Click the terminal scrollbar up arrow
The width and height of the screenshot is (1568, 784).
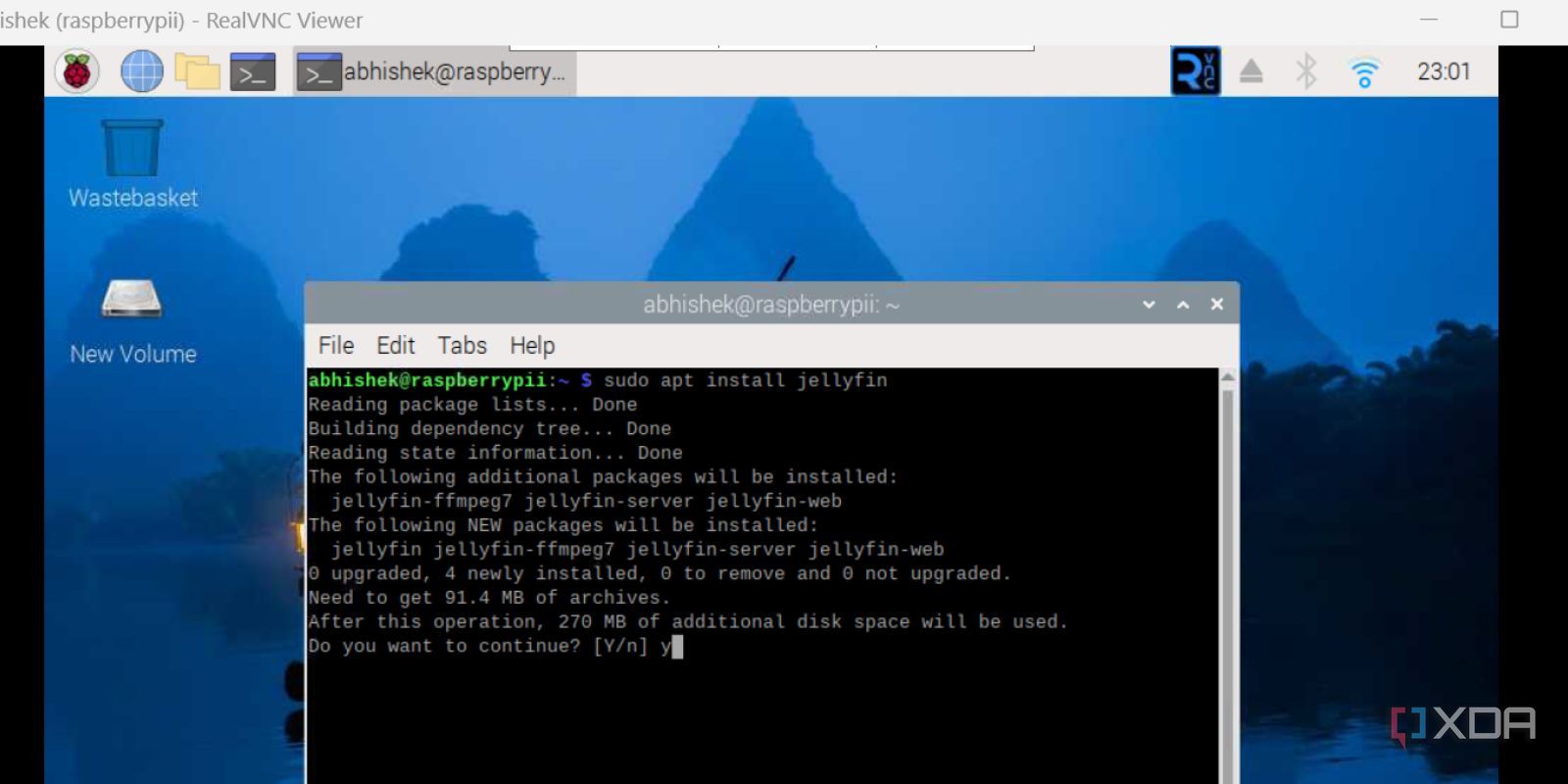tap(1228, 377)
